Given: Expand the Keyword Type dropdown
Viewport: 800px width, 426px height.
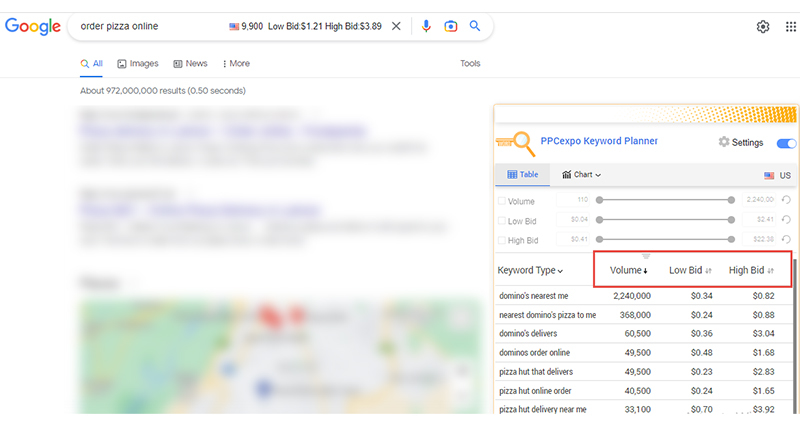Looking at the screenshot, I should coord(530,270).
